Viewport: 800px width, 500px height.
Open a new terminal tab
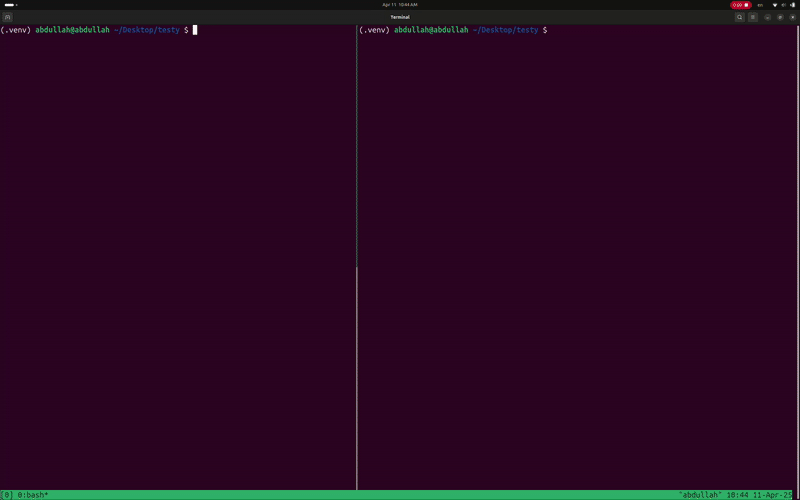(x=8, y=17)
